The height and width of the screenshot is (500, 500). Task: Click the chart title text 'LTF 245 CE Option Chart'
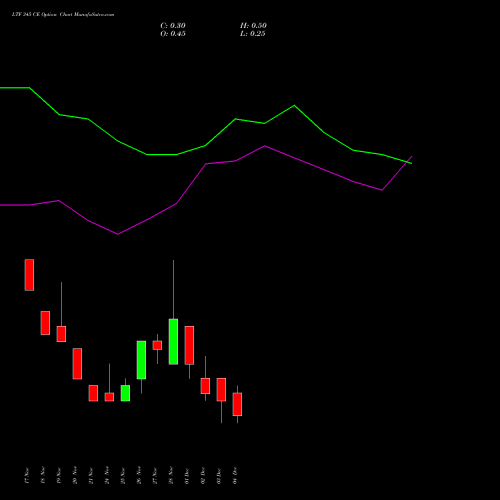click(x=42, y=15)
